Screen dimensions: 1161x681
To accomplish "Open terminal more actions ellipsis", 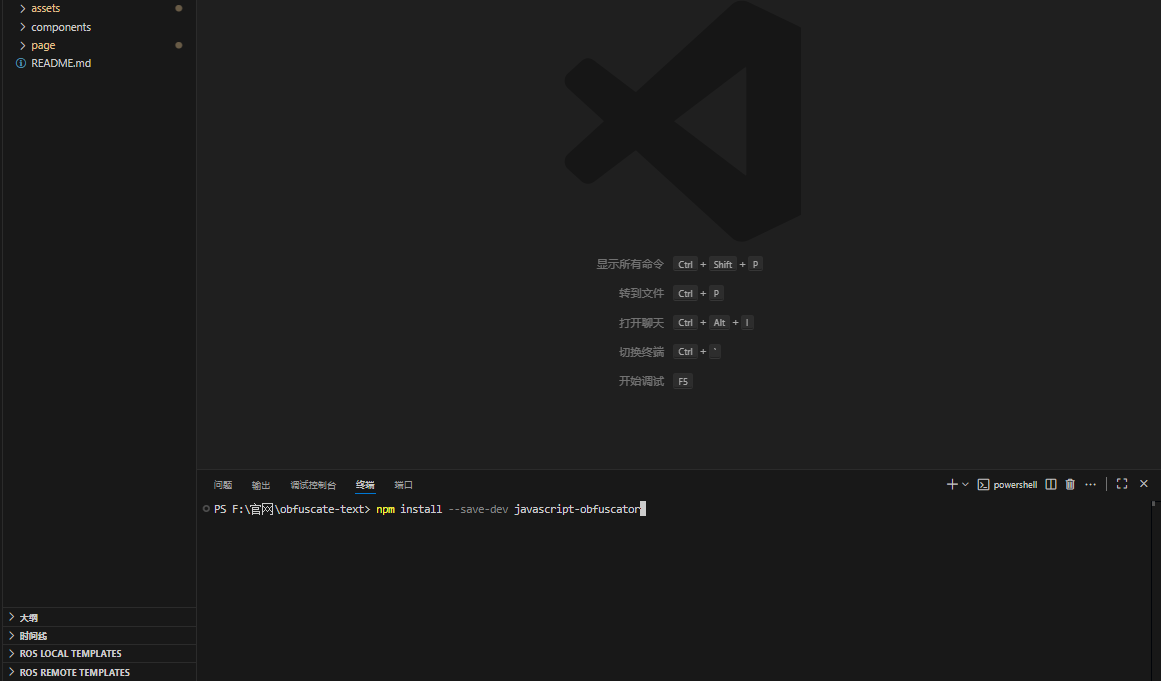I will tap(1091, 484).
